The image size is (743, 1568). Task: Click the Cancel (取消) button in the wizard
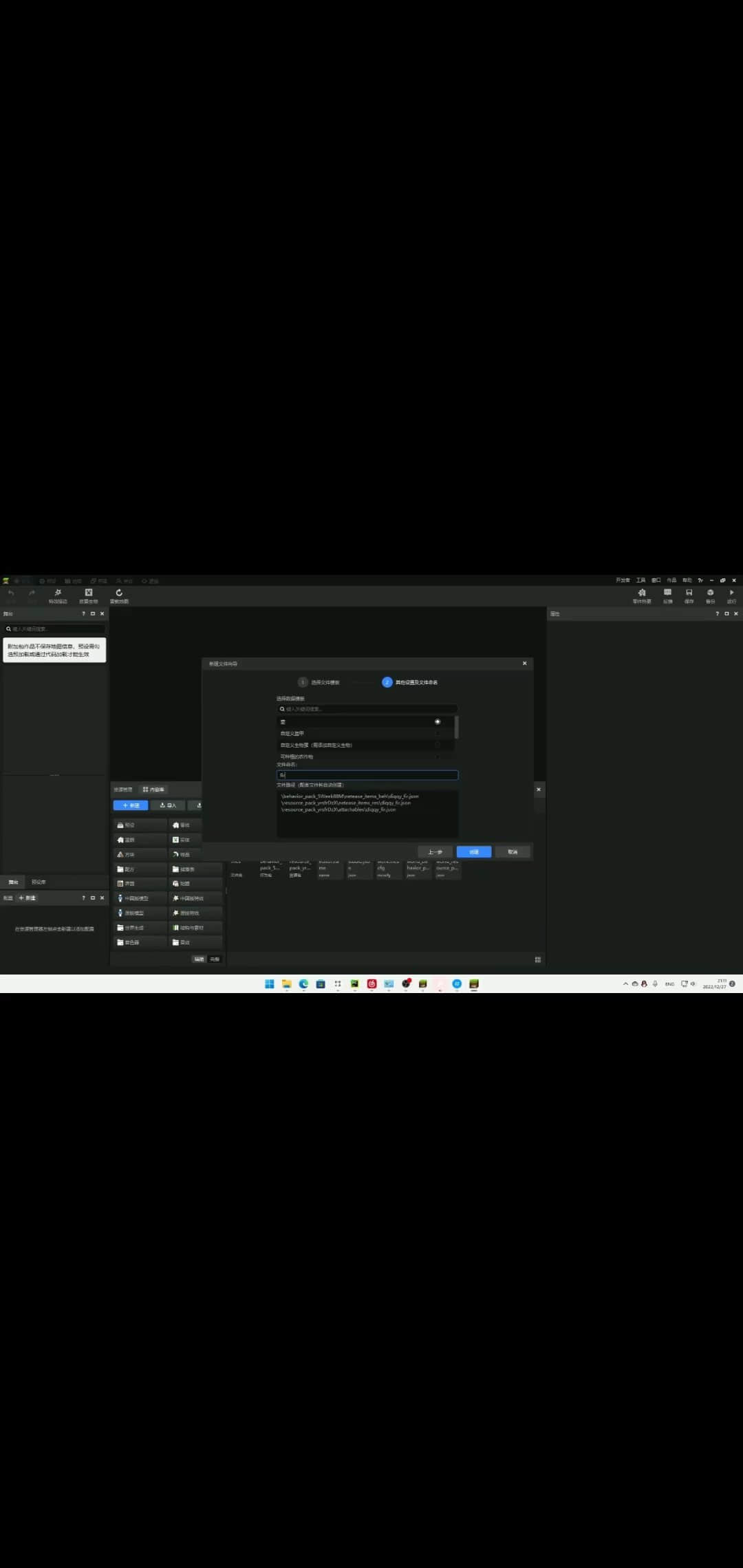[513, 851]
